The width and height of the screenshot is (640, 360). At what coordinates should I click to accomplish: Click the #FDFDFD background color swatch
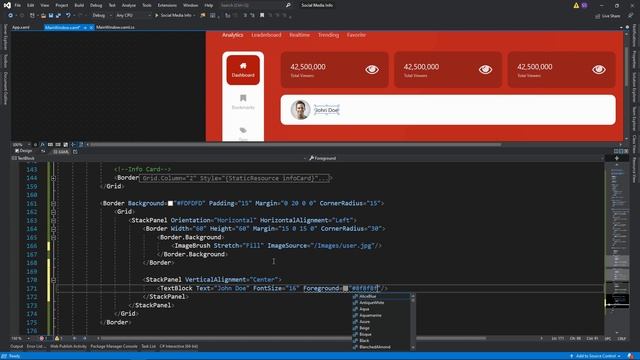coord(170,203)
